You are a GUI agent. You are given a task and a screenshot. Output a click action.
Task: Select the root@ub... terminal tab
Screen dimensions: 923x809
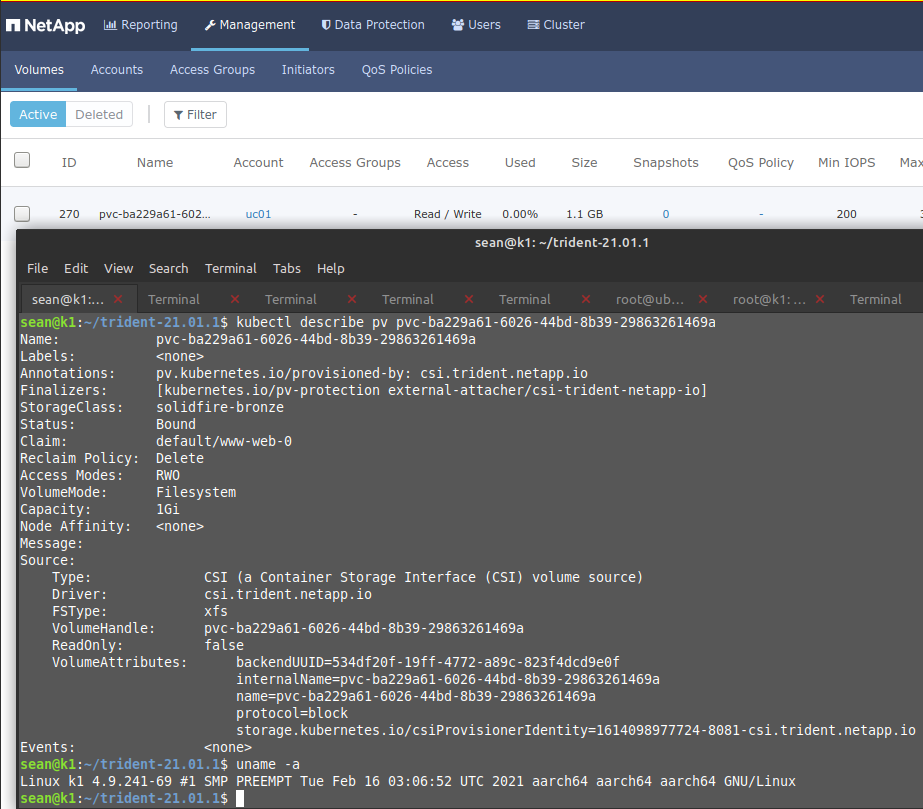coord(650,299)
